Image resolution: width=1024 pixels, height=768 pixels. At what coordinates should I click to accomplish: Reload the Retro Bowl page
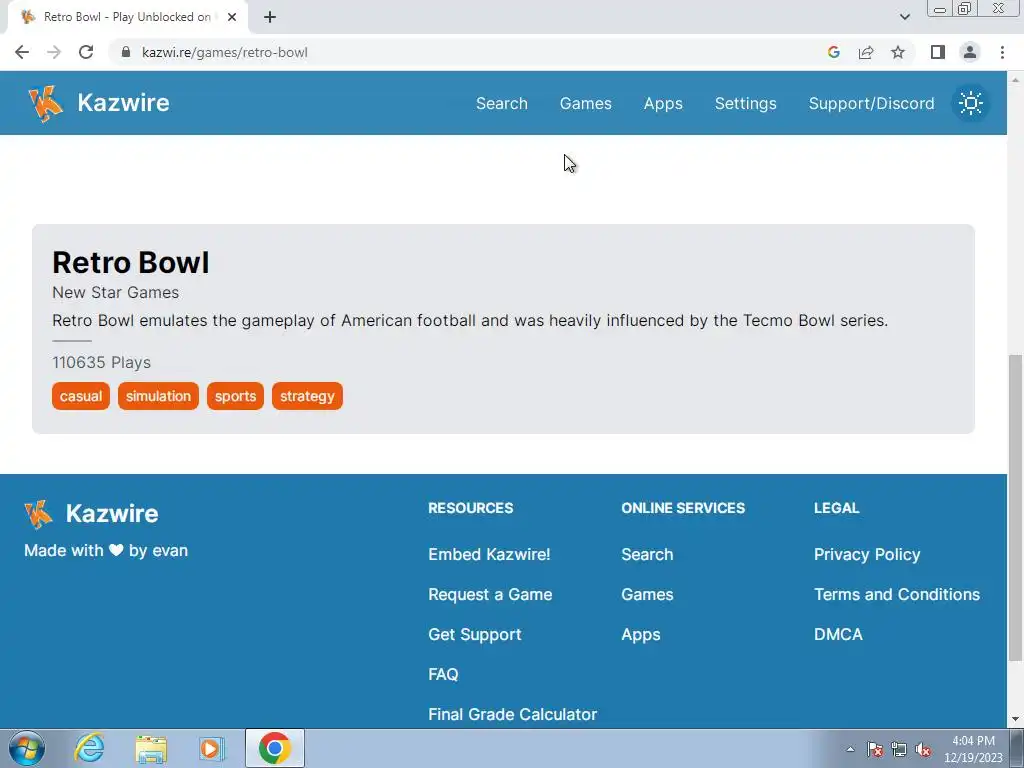pos(86,52)
